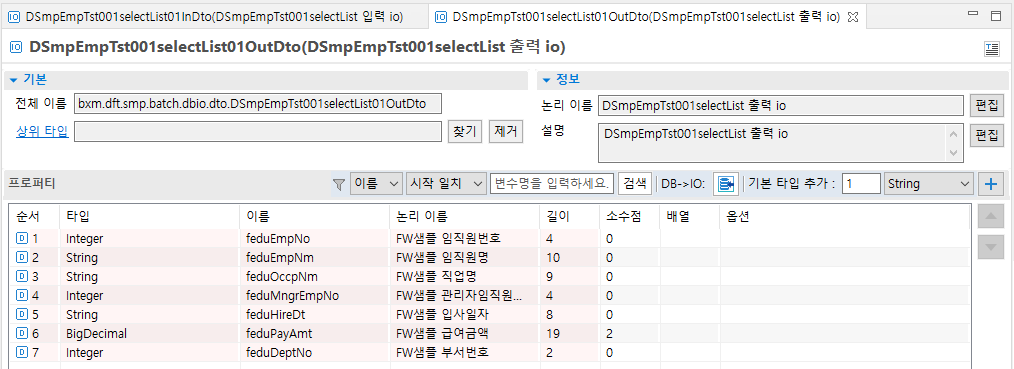Click the 소수점 column header
Image resolution: width=1014 pixels, height=369 pixels.
pos(629,216)
